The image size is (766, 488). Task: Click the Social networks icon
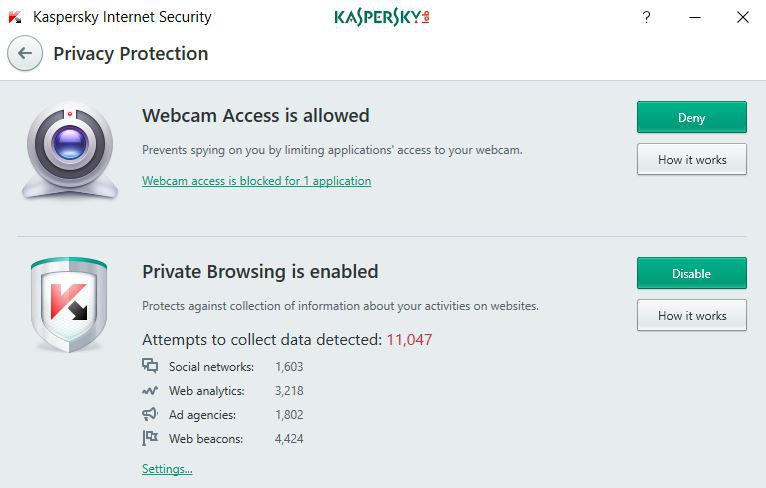[x=150, y=366]
